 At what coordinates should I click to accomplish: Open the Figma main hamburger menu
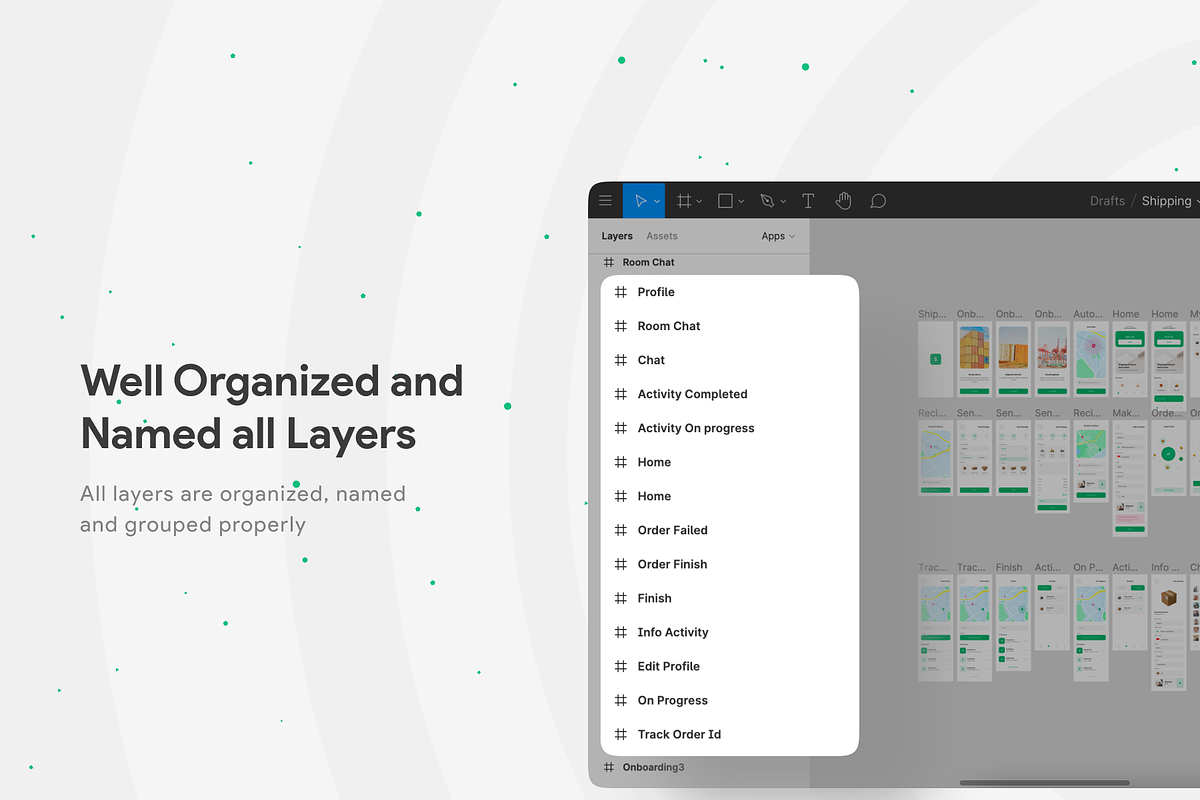pos(605,201)
